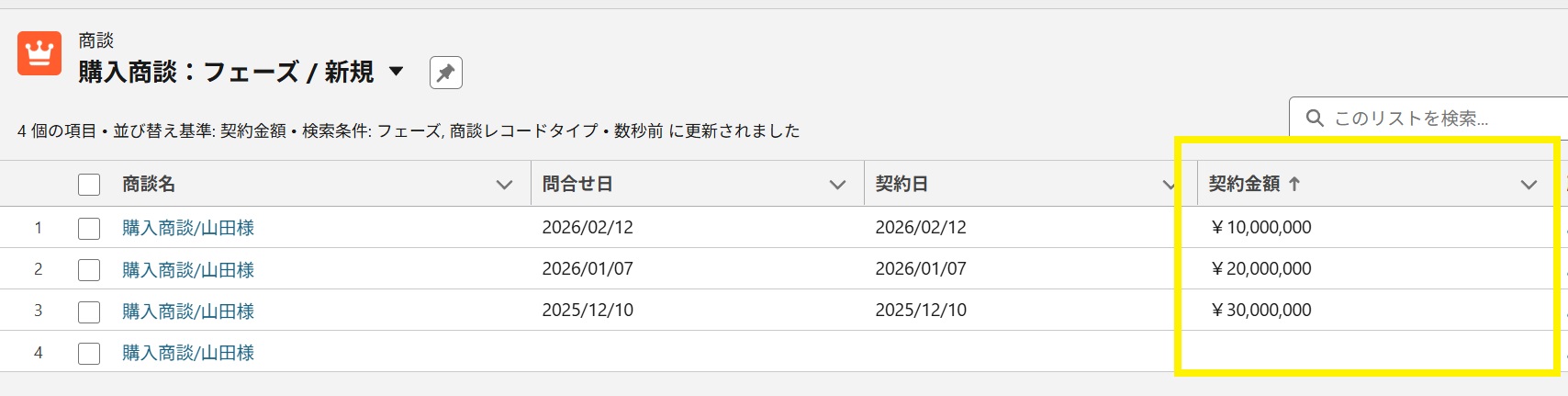Click the ascending sort arrow beside 契約金額
The image size is (1568, 396).
tap(1294, 184)
